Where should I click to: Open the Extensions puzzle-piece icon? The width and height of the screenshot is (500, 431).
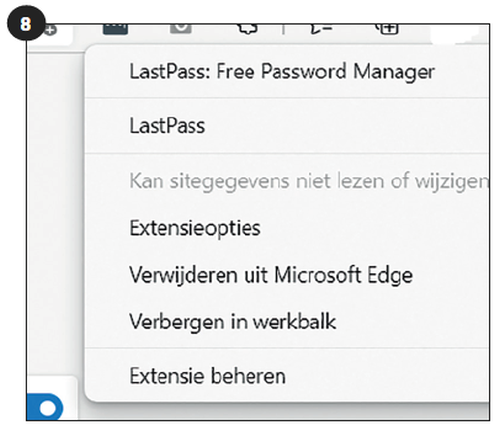click(248, 29)
